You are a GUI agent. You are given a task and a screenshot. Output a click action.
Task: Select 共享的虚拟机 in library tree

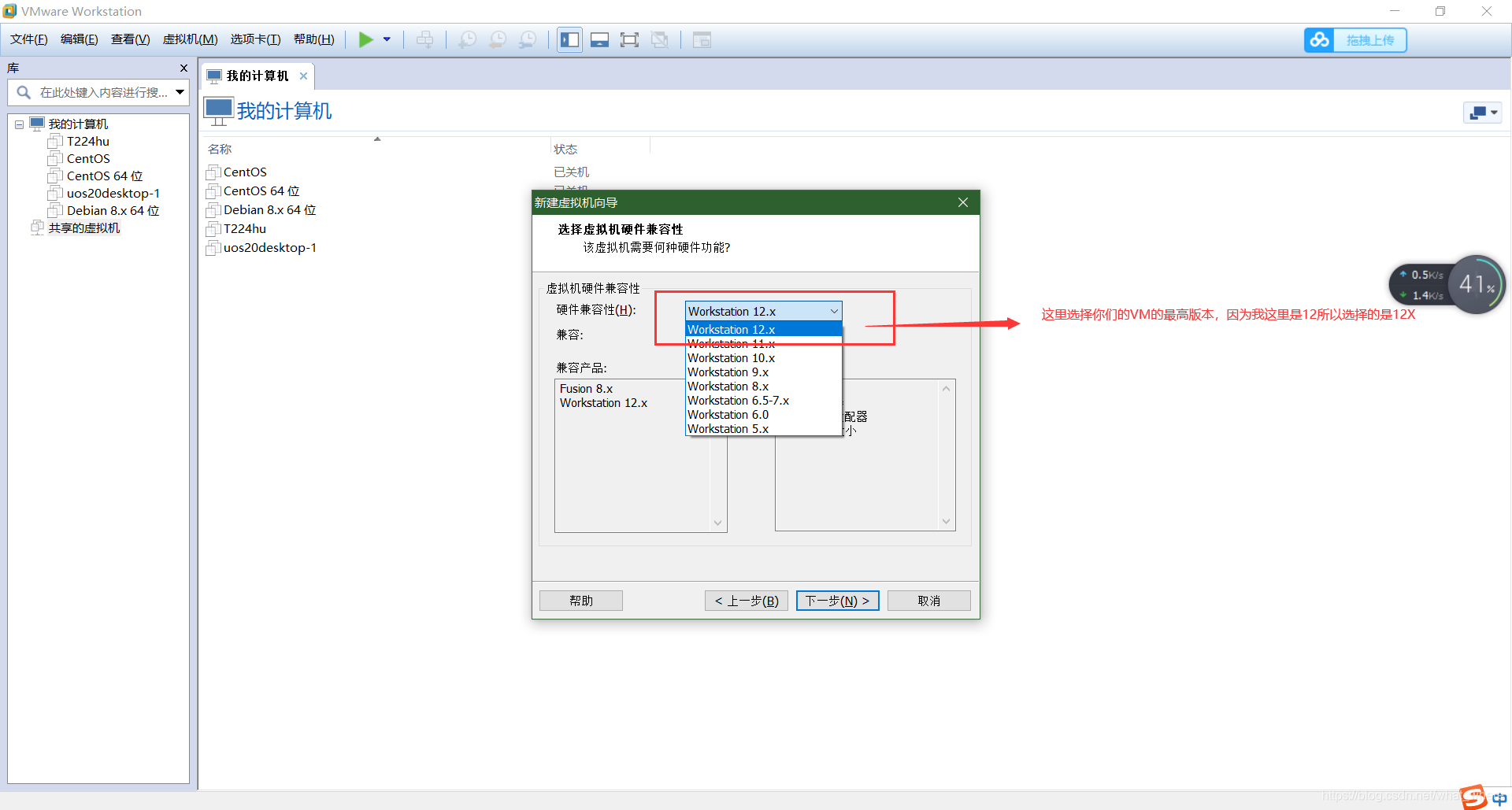click(83, 228)
